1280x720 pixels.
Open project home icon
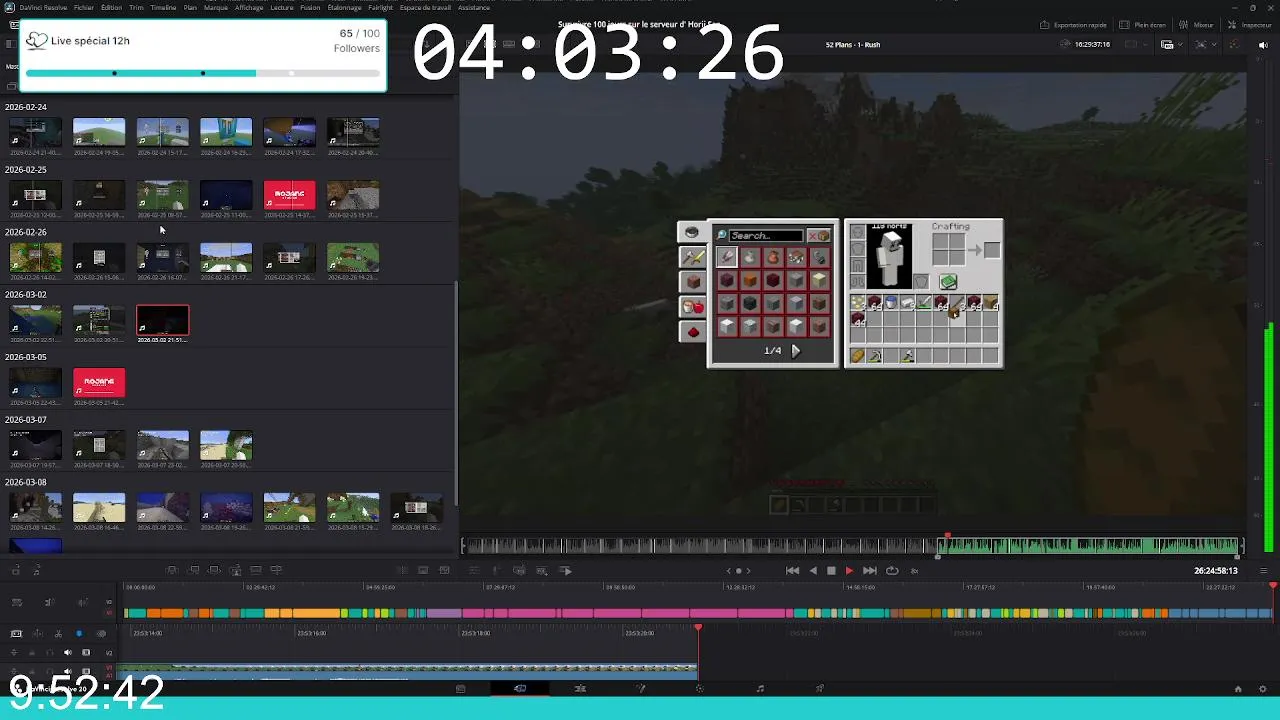coord(1238,689)
